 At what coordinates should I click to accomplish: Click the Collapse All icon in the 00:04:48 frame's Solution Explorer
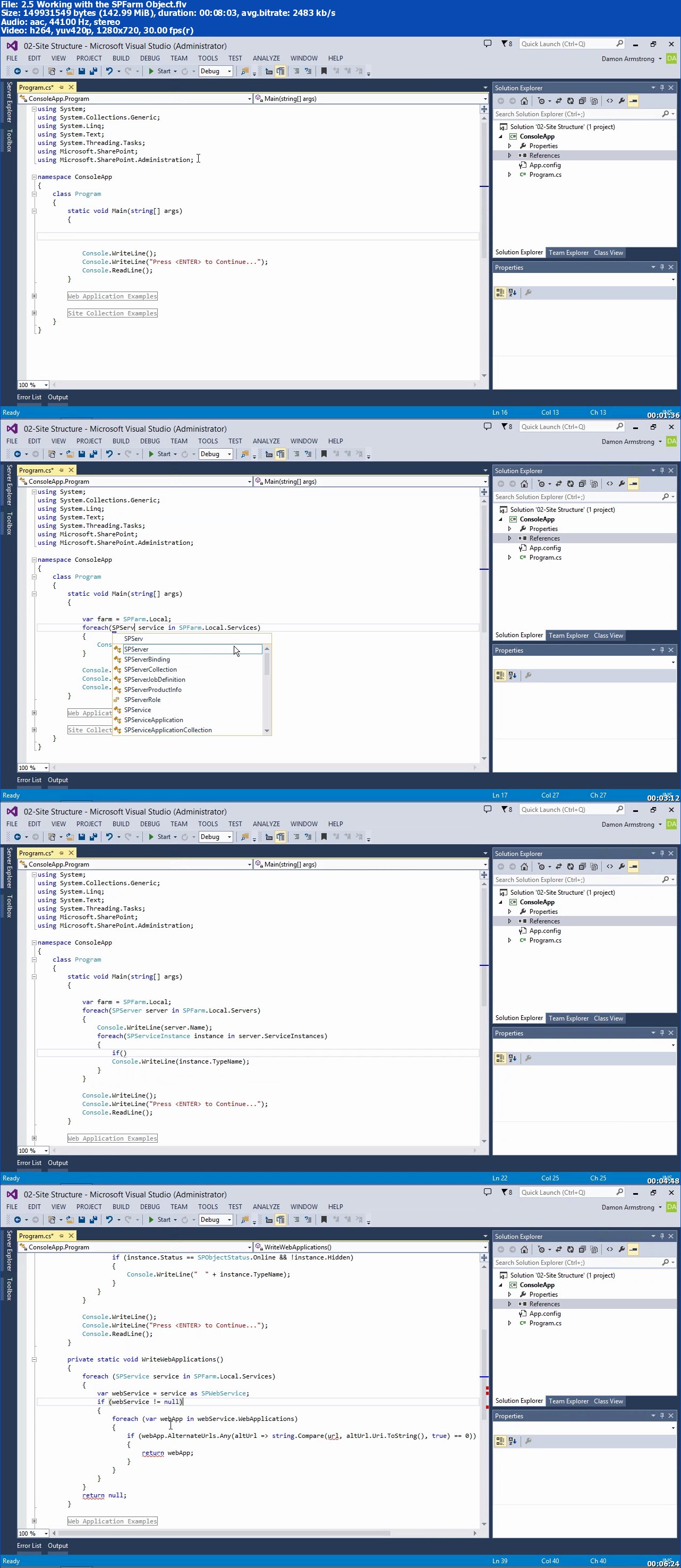pyautogui.click(x=582, y=867)
